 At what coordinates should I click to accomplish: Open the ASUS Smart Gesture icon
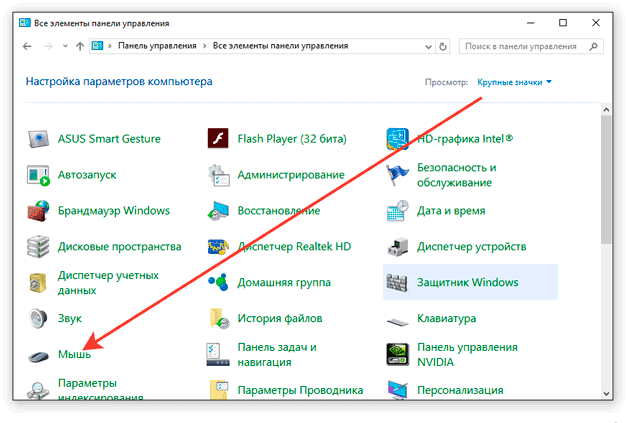coord(38,139)
